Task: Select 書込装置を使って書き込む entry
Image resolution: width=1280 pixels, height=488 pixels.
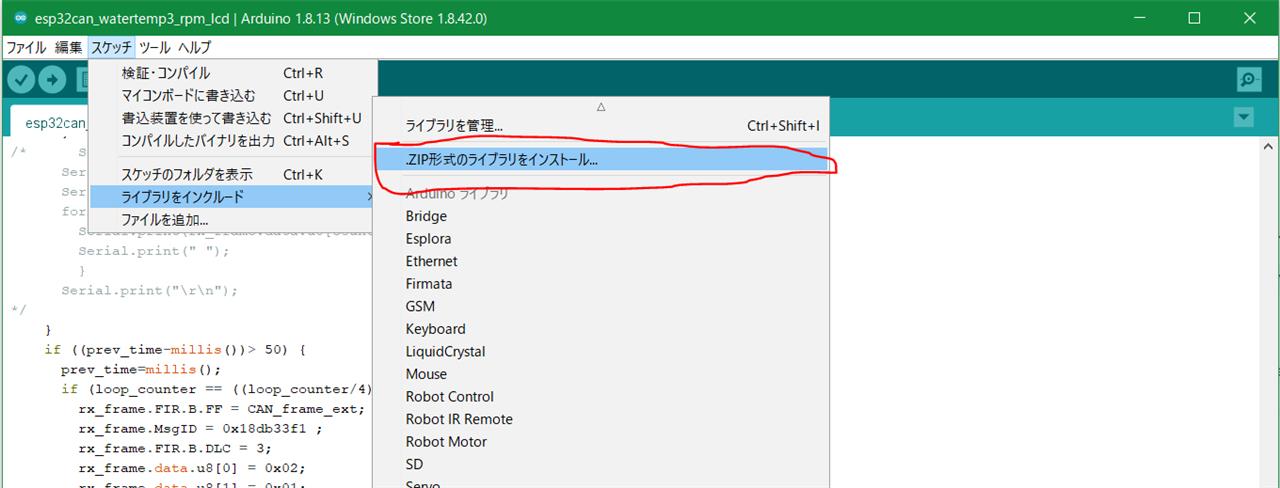Action: pyautogui.click(x=234, y=118)
